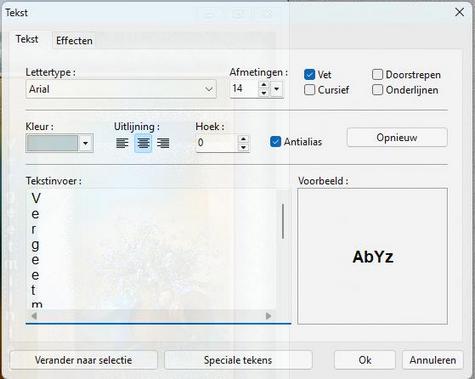Click the AbYz preview box

coord(373,256)
